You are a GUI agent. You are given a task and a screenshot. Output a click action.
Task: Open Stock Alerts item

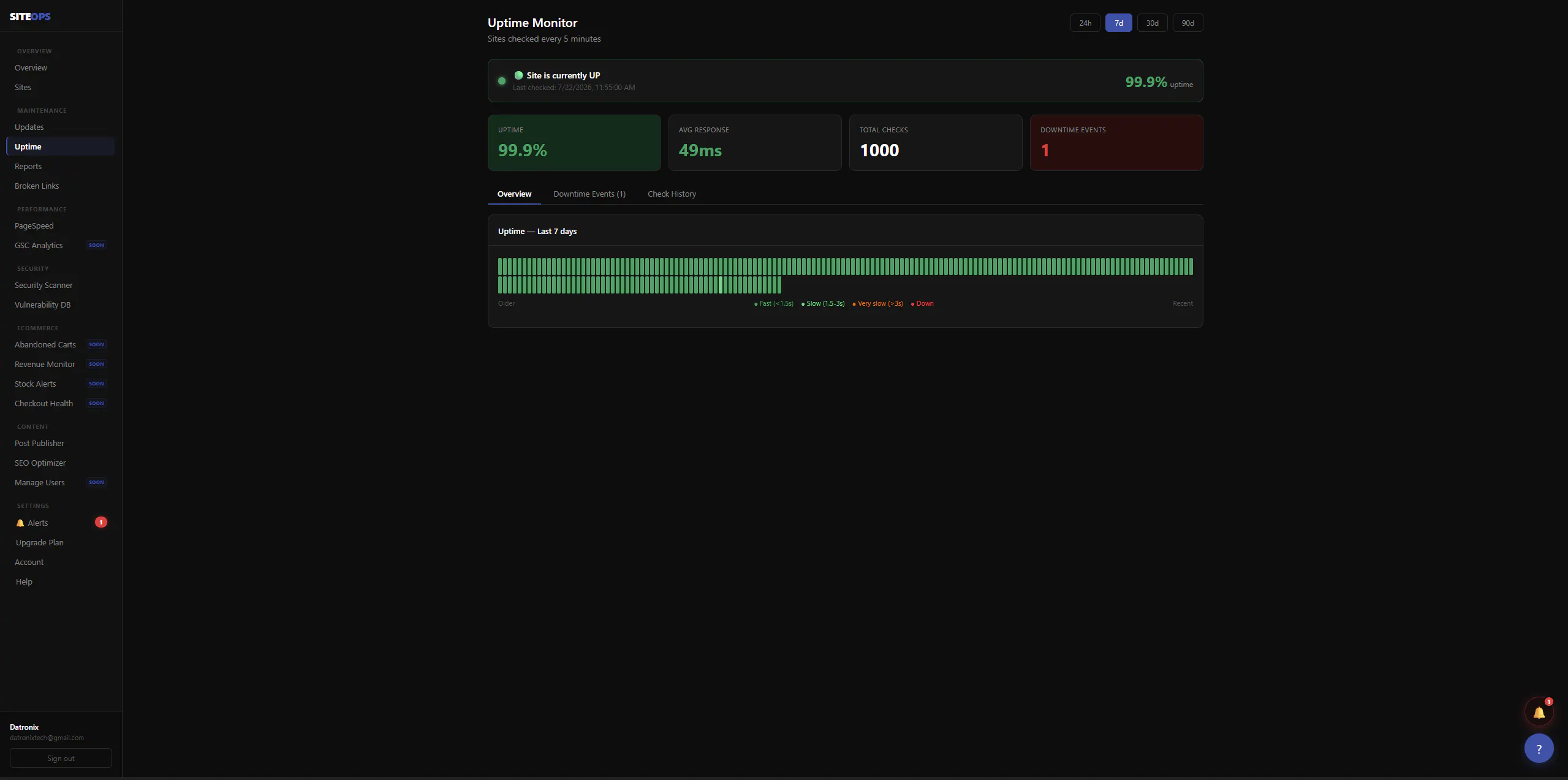pyautogui.click(x=60, y=384)
